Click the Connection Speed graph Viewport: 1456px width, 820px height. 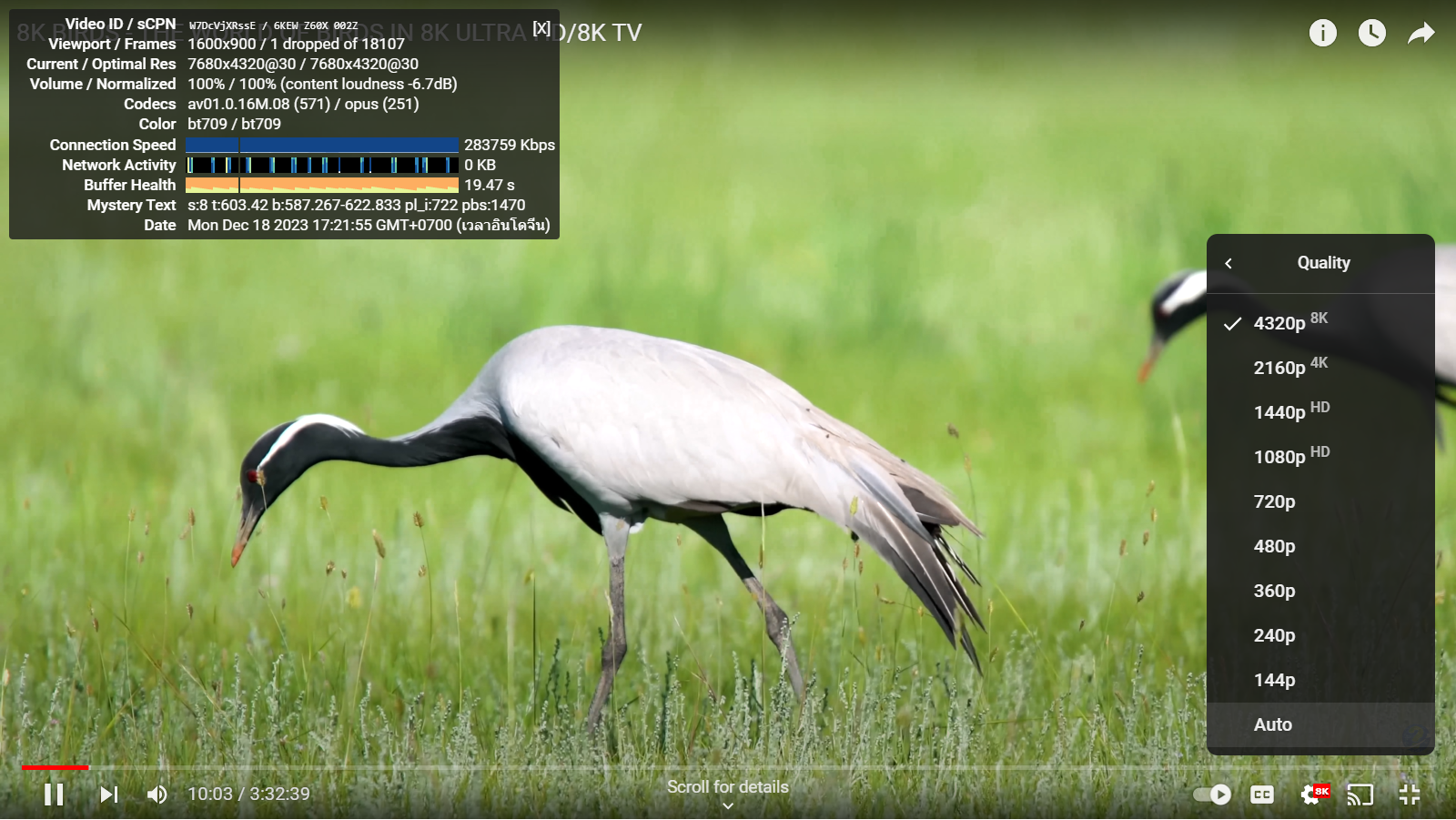point(322,145)
